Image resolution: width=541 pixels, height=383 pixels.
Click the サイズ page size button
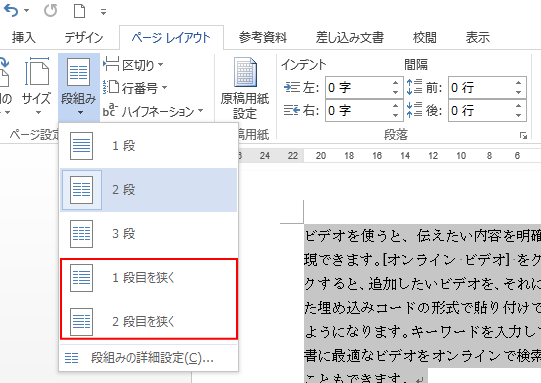click(x=36, y=86)
